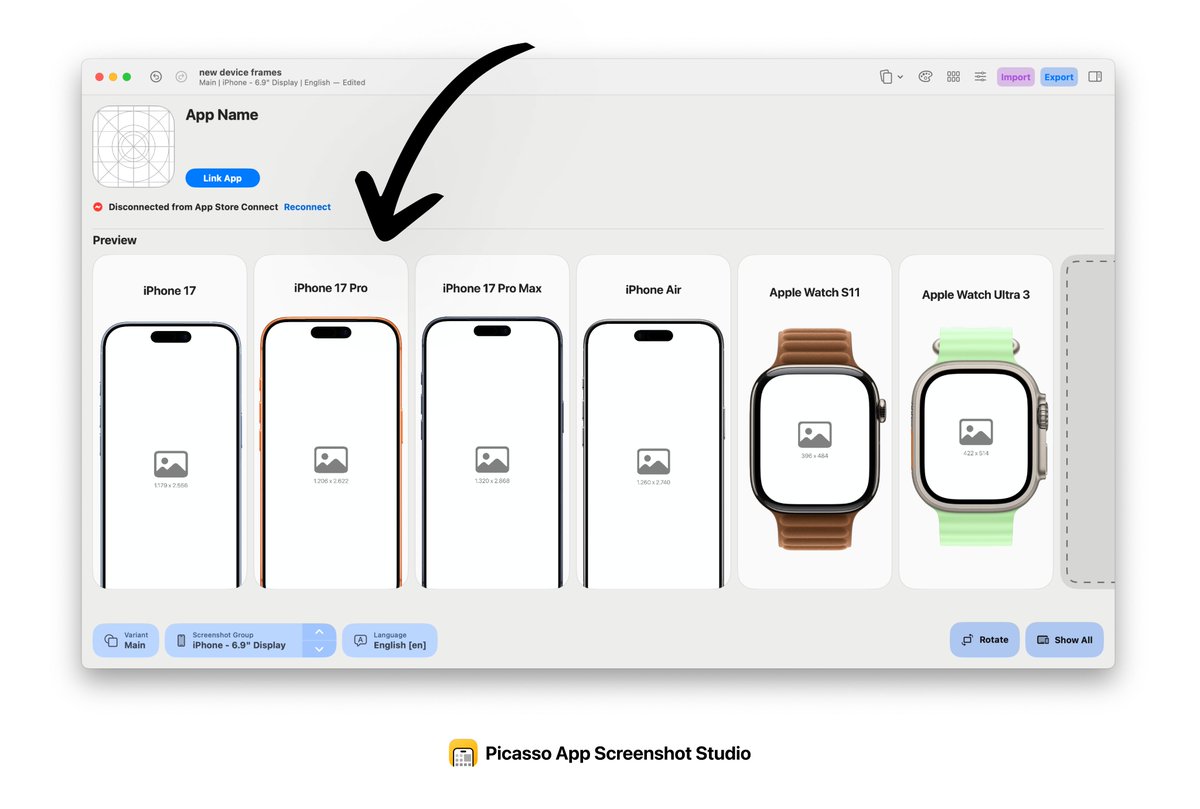Click the Screenshot Group up chevron
Viewport: 1200px width, 809px height.
click(x=319, y=632)
